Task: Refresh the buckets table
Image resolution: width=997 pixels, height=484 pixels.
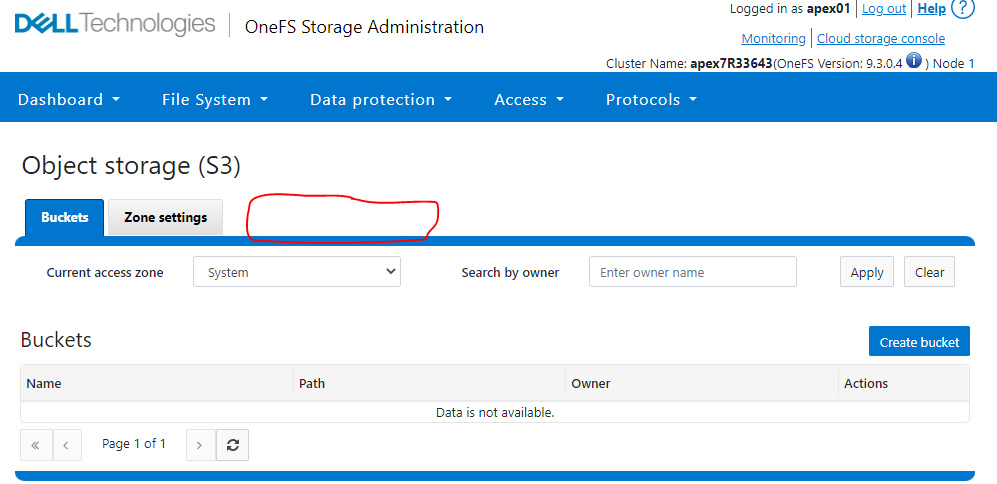Action: (x=233, y=445)
